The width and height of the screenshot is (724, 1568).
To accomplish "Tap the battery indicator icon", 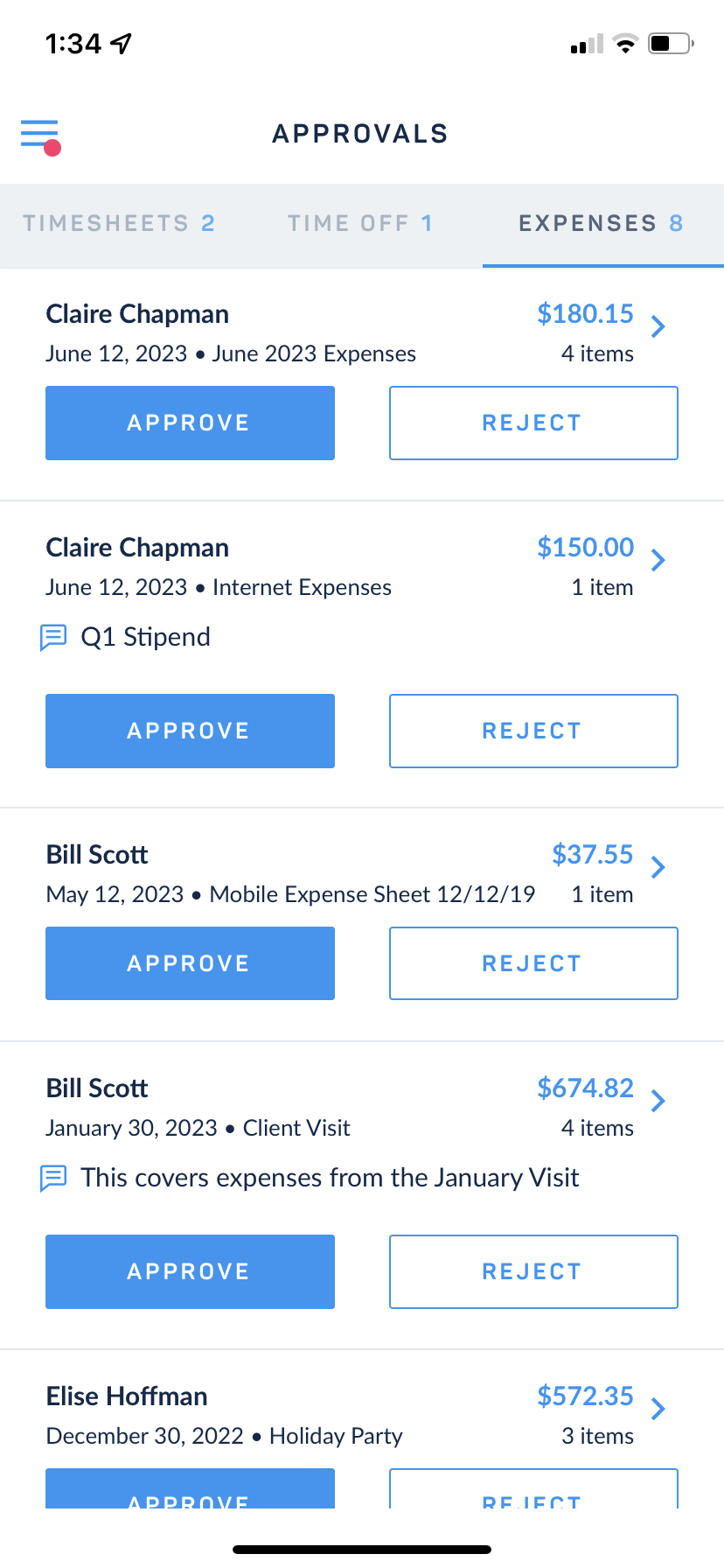I will pyautogui.click(x=671, y=43).
